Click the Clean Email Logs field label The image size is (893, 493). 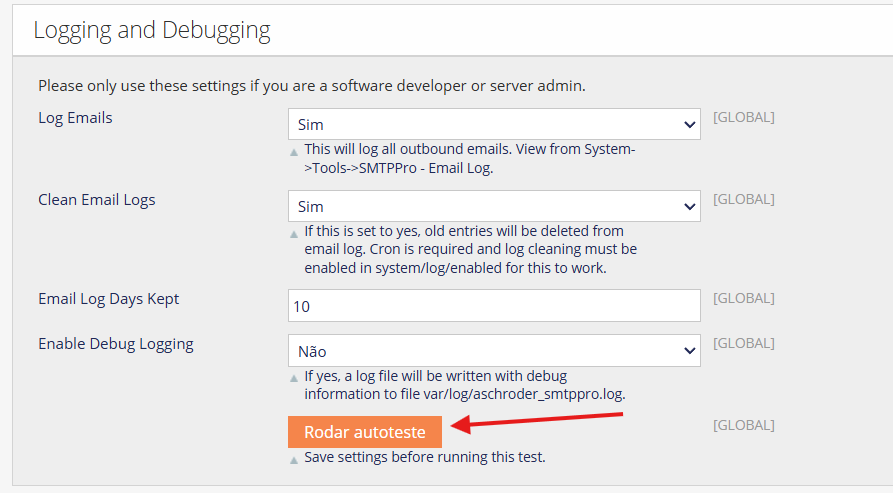coord(97,200)
